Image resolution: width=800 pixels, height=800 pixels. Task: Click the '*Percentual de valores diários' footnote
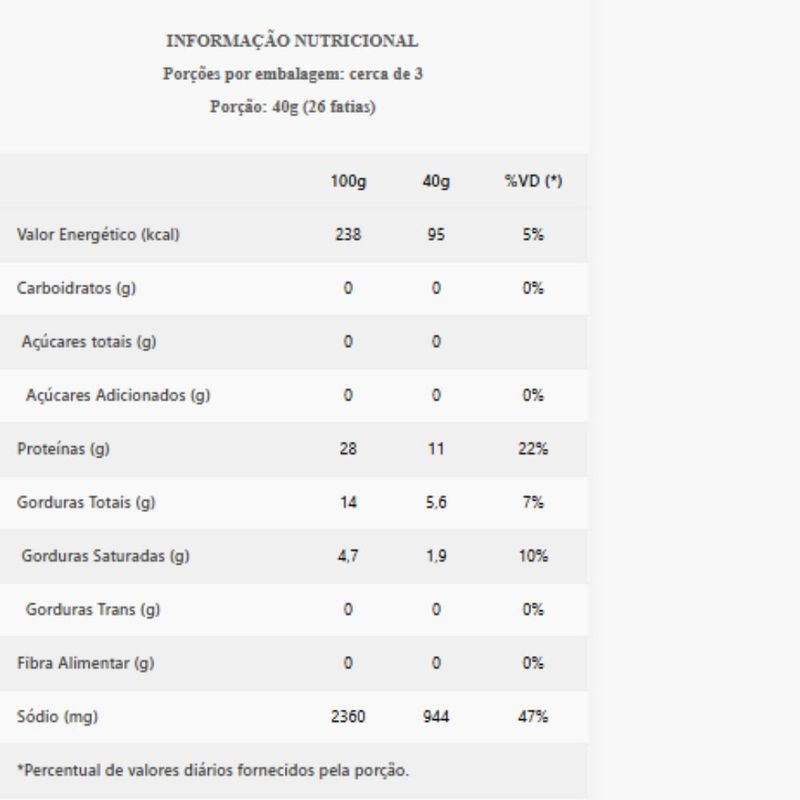click(x=213, y=770)
